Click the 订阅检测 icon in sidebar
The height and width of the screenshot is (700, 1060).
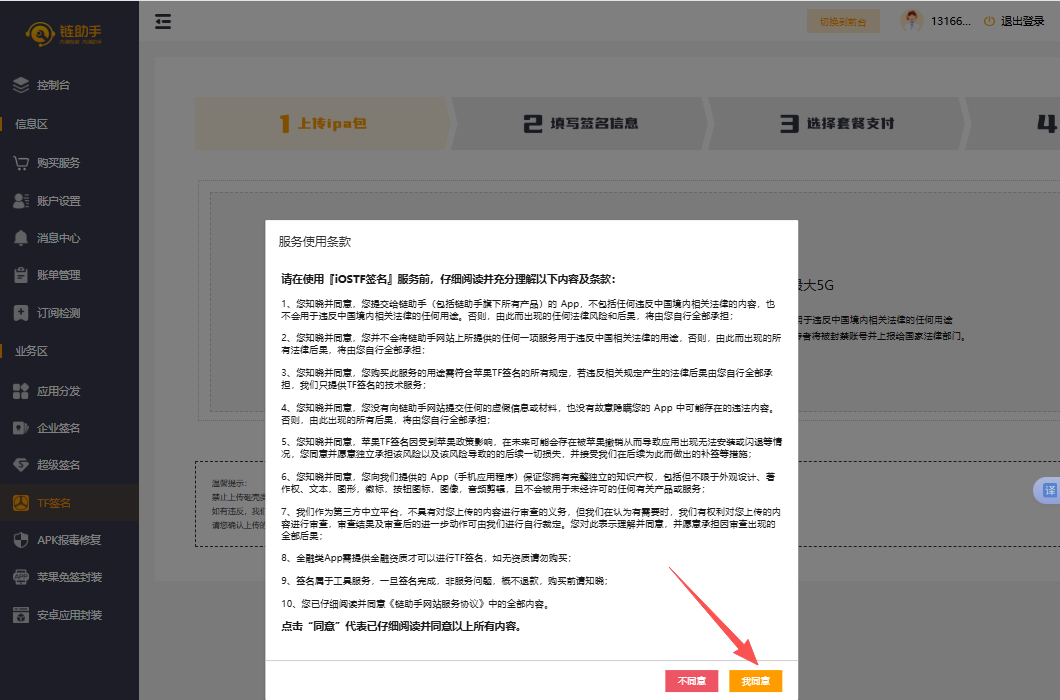click(x=21, y=313)
